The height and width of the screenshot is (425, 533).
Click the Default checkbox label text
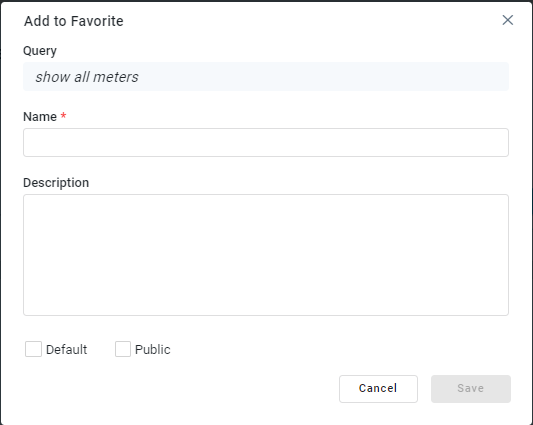click(x=67, y=350)
